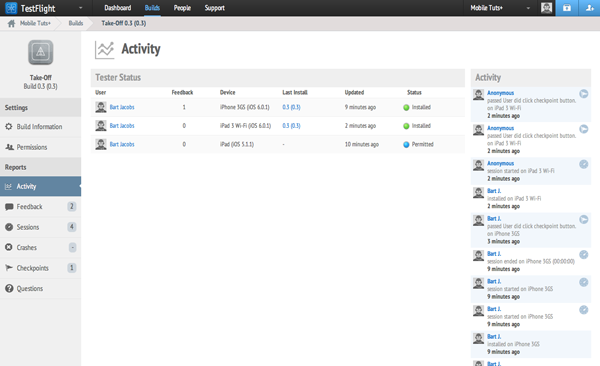Click the Crashes X circle icon
600x366 pixels.
(x=9, y=247)
